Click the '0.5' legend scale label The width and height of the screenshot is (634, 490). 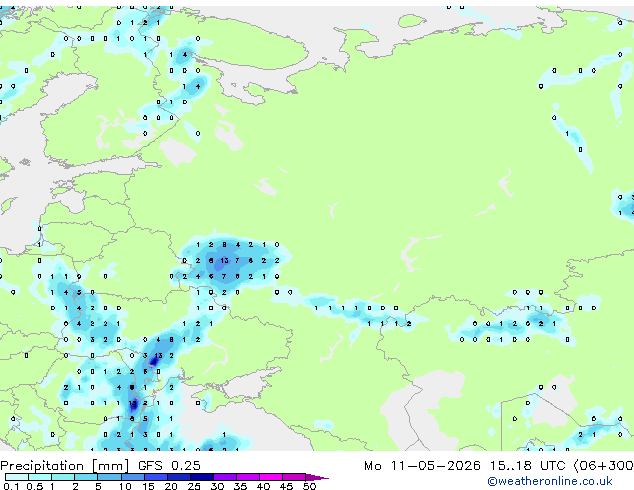[34, 486]
